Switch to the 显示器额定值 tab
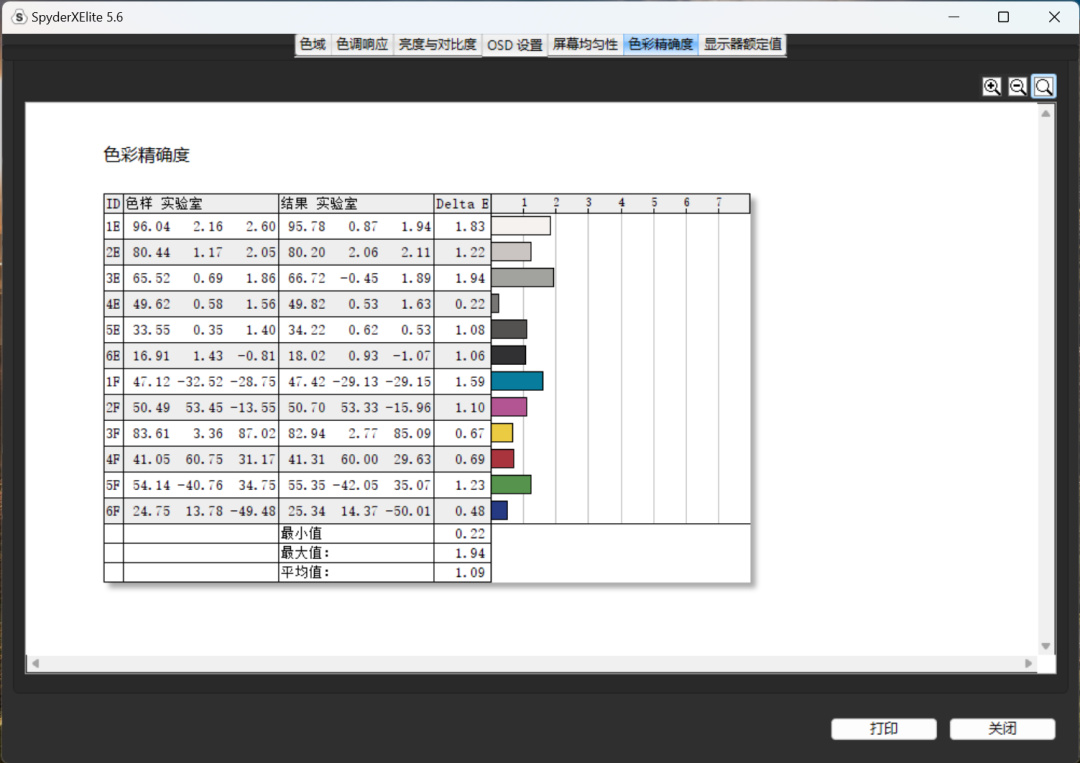The height and width of the screenshot is (763, 1080). coord(742,45)
